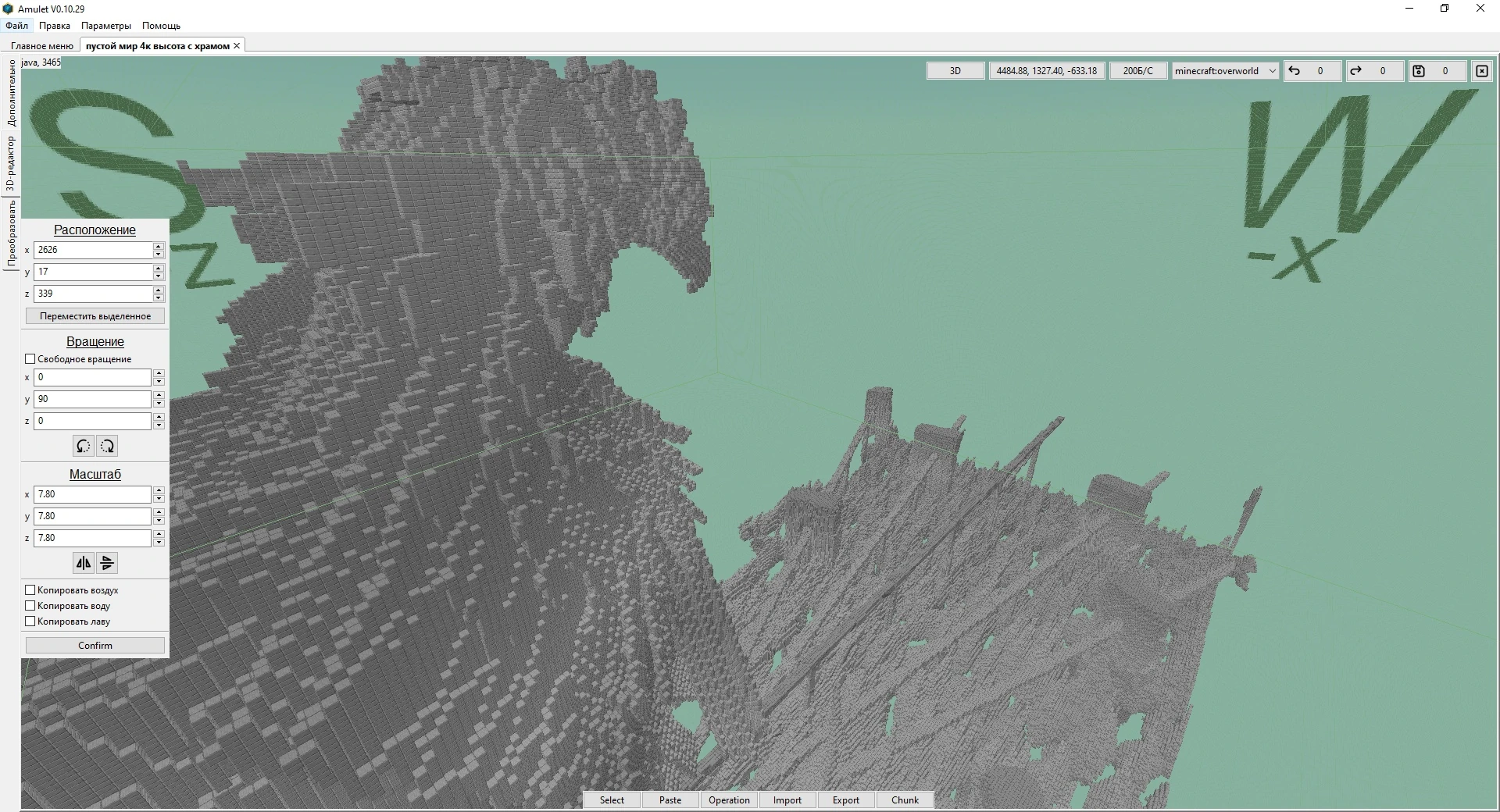Click the scale Z input field
The image size is (1500, 812).
93,538
